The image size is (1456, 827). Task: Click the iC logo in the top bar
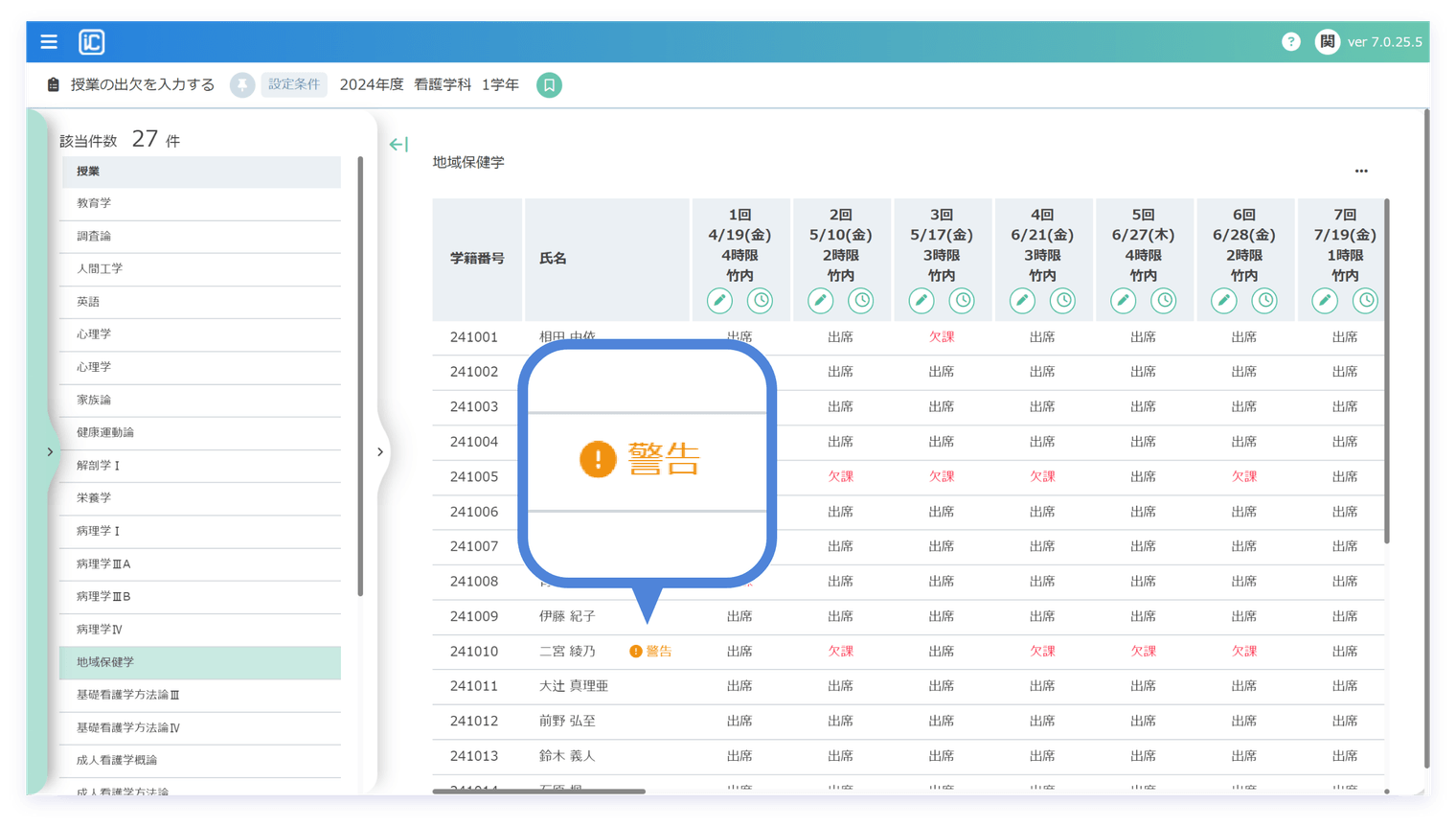[91, 41]
